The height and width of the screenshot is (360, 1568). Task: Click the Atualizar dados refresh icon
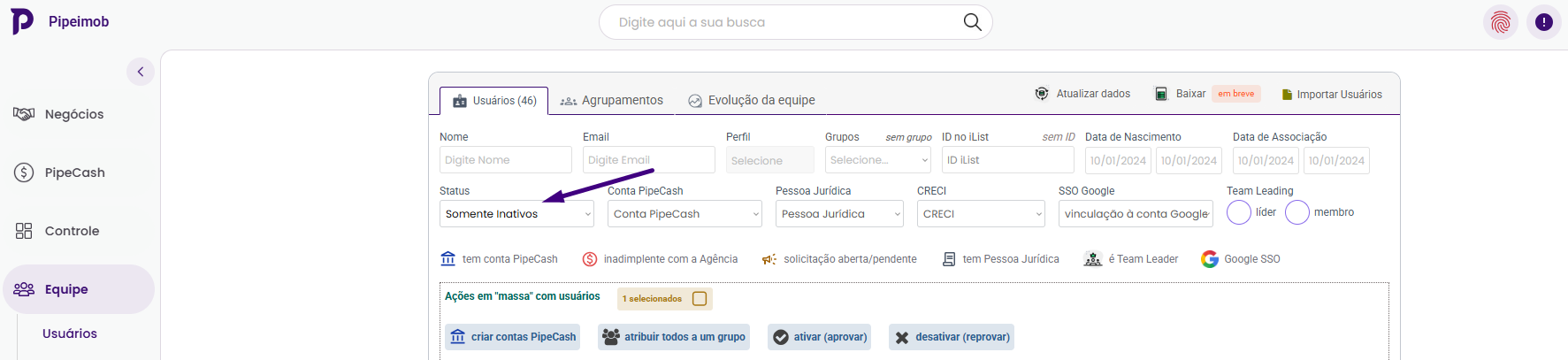1042,94
